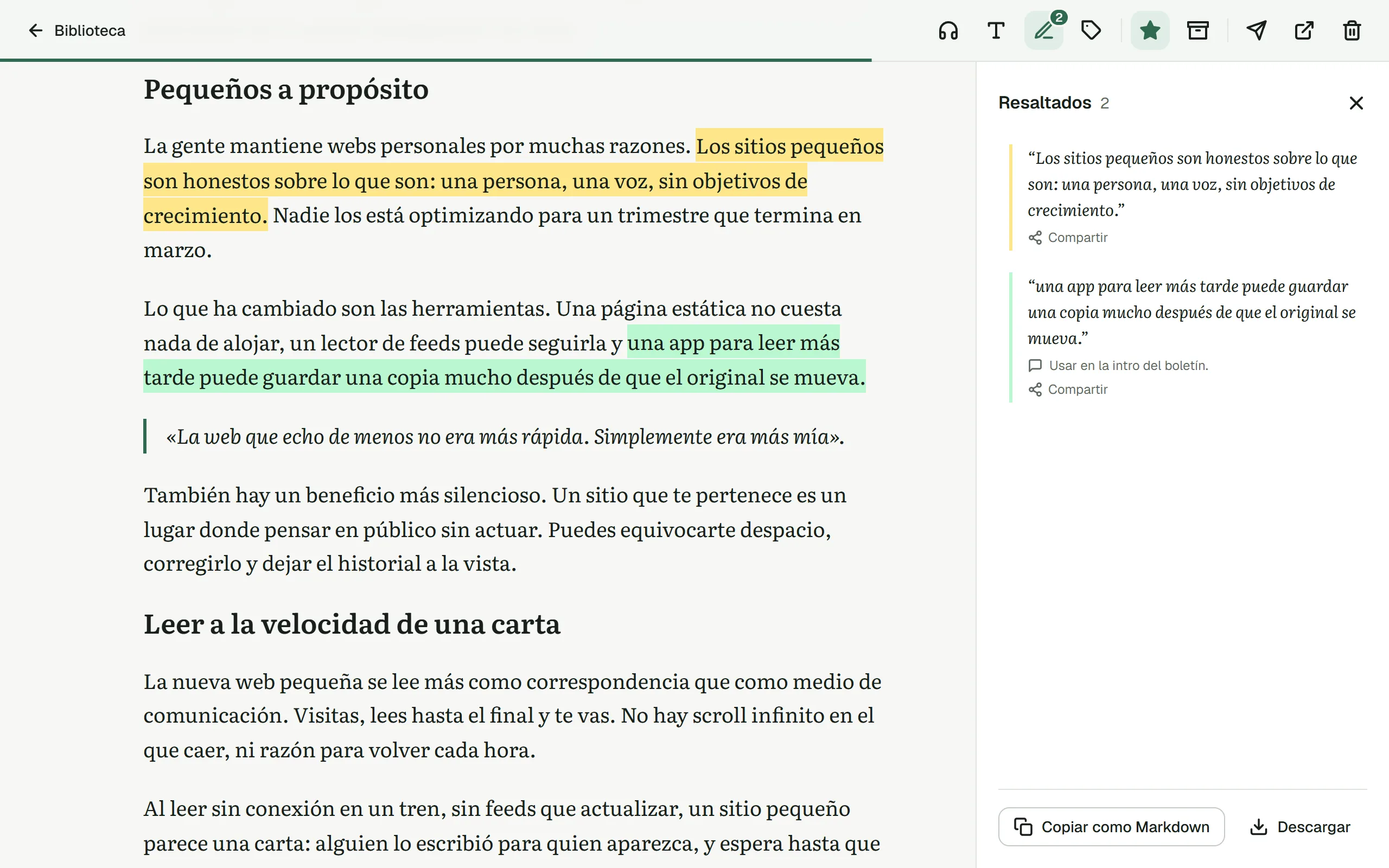Share article via paper plane icon
Screen dimensions: 1389x868
coord(1257,30)
